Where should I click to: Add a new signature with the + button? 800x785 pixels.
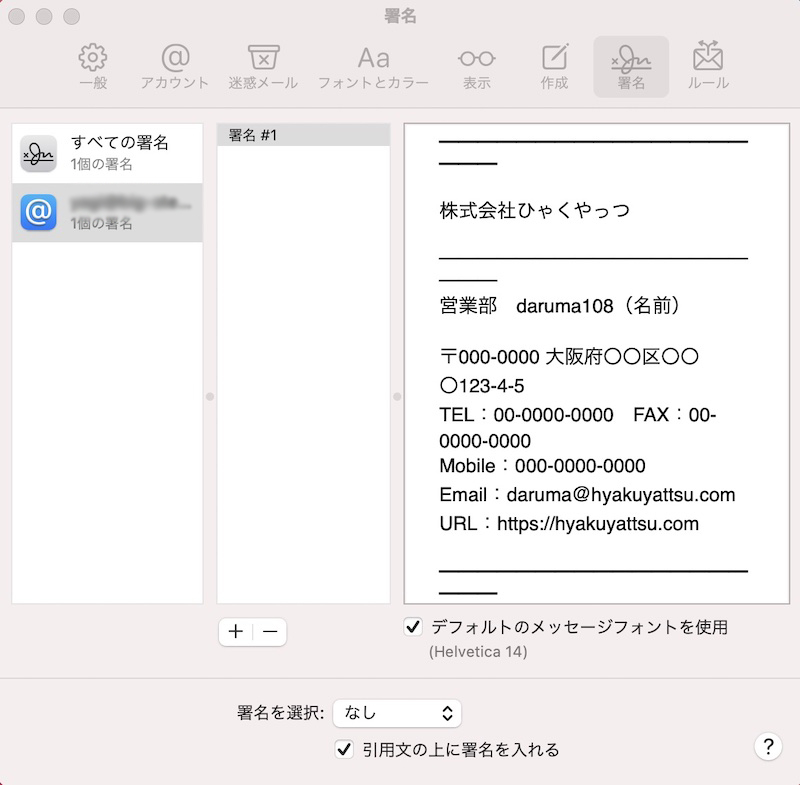(235, 632)
